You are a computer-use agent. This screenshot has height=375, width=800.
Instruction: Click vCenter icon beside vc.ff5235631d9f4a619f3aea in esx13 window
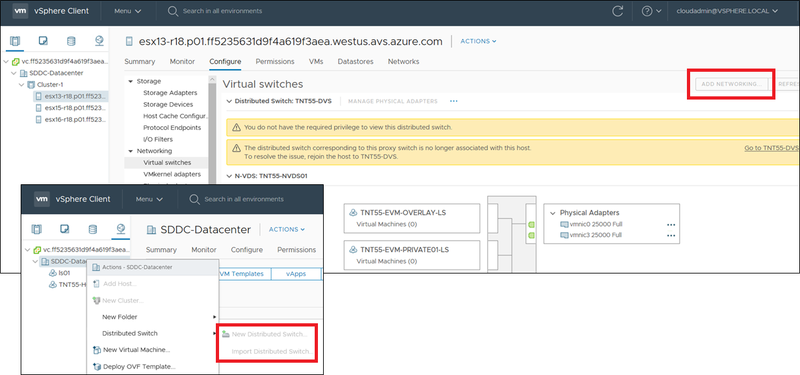pos(16,62)
